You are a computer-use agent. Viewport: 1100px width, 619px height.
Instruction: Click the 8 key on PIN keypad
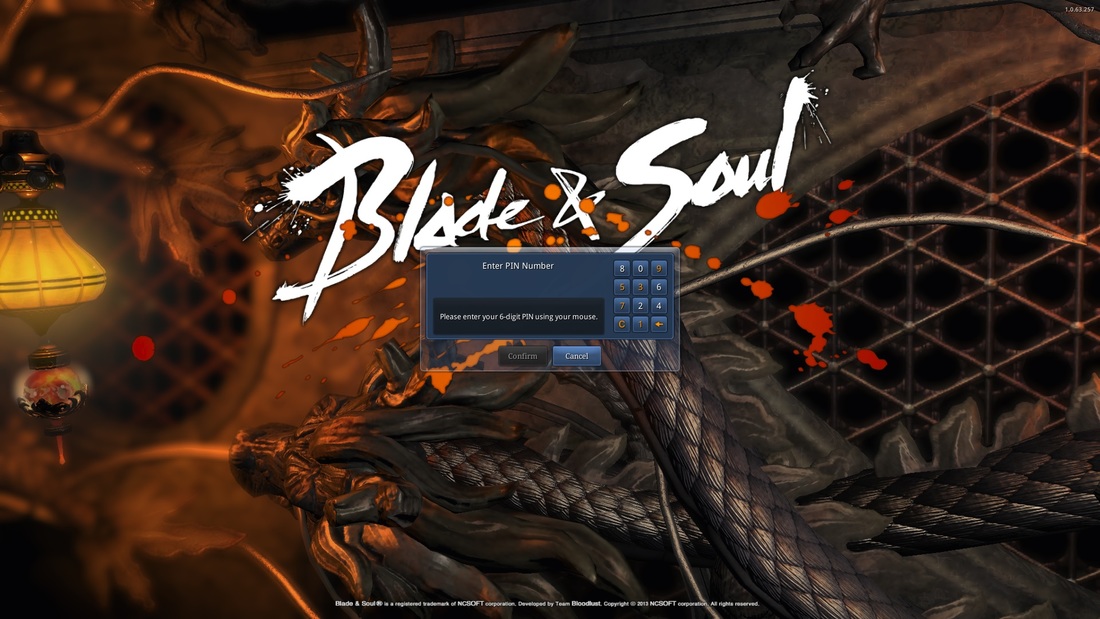coord(622,268)
